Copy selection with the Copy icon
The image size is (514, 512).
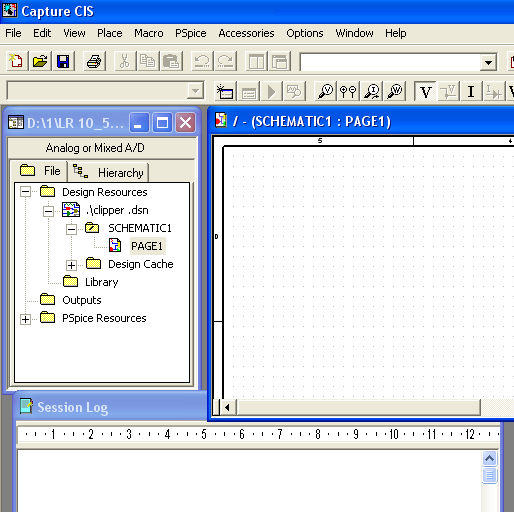tap(147, 61)
